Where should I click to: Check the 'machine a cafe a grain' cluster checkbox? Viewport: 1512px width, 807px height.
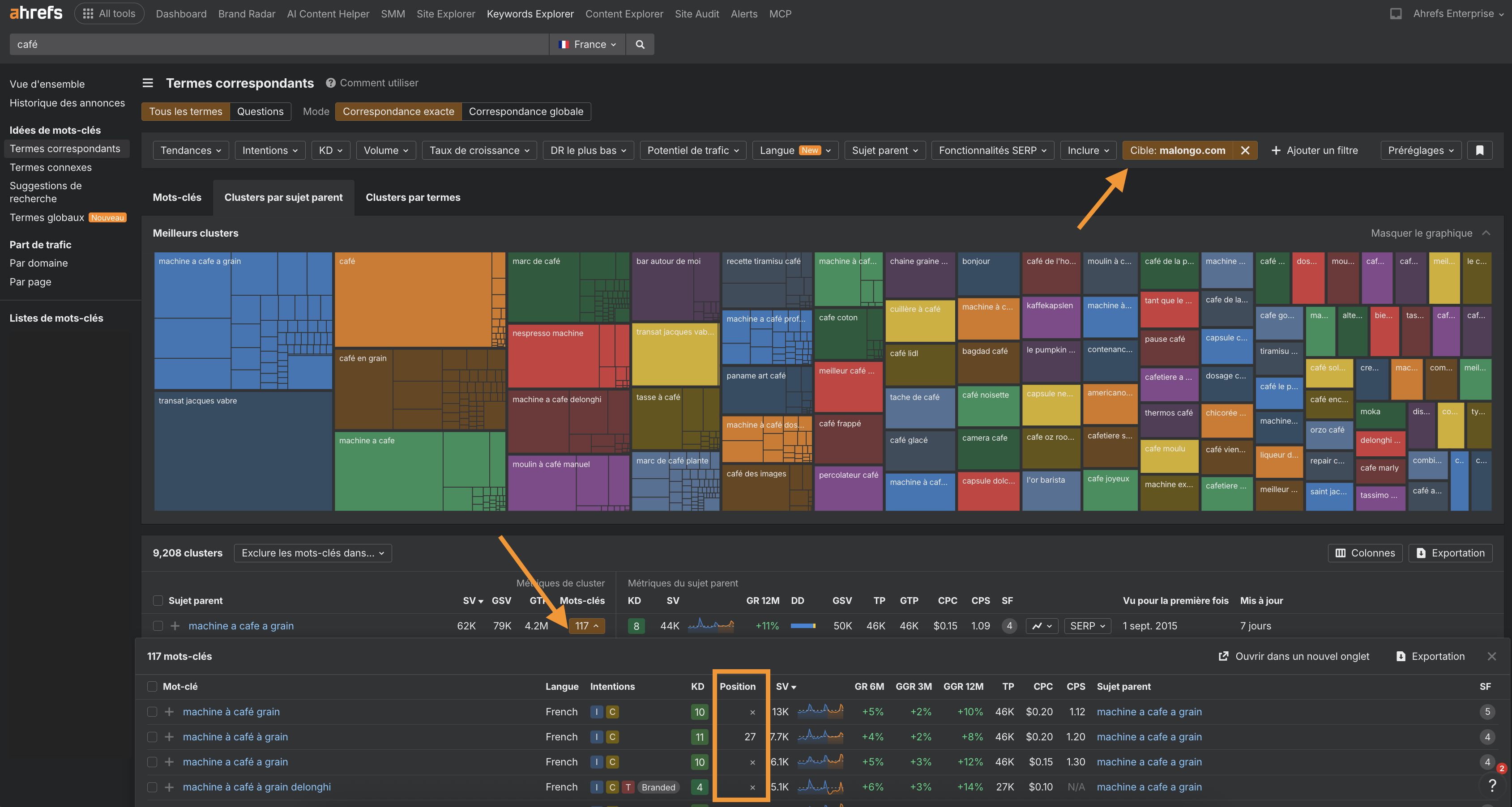158,626
